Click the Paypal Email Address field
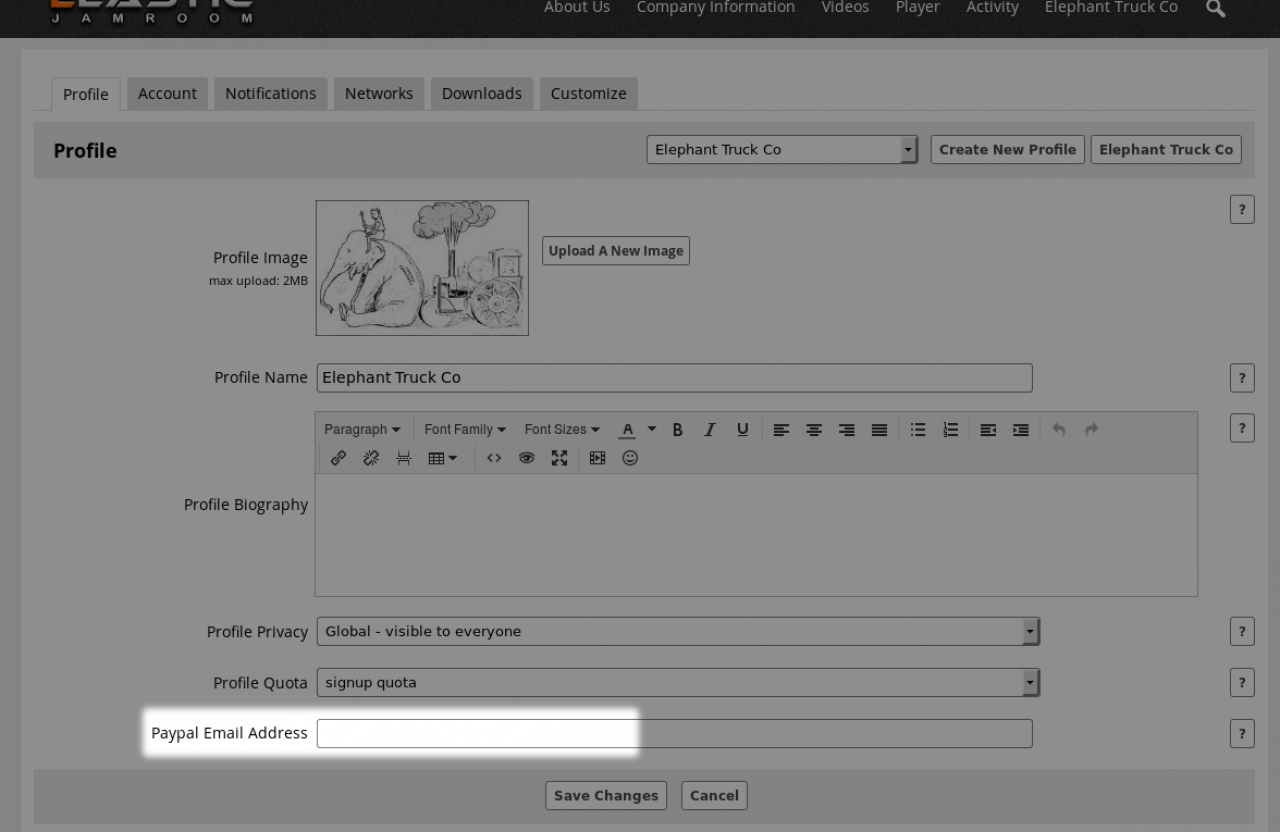Viewport: 1280px width, 832px height. click(674, 733)
